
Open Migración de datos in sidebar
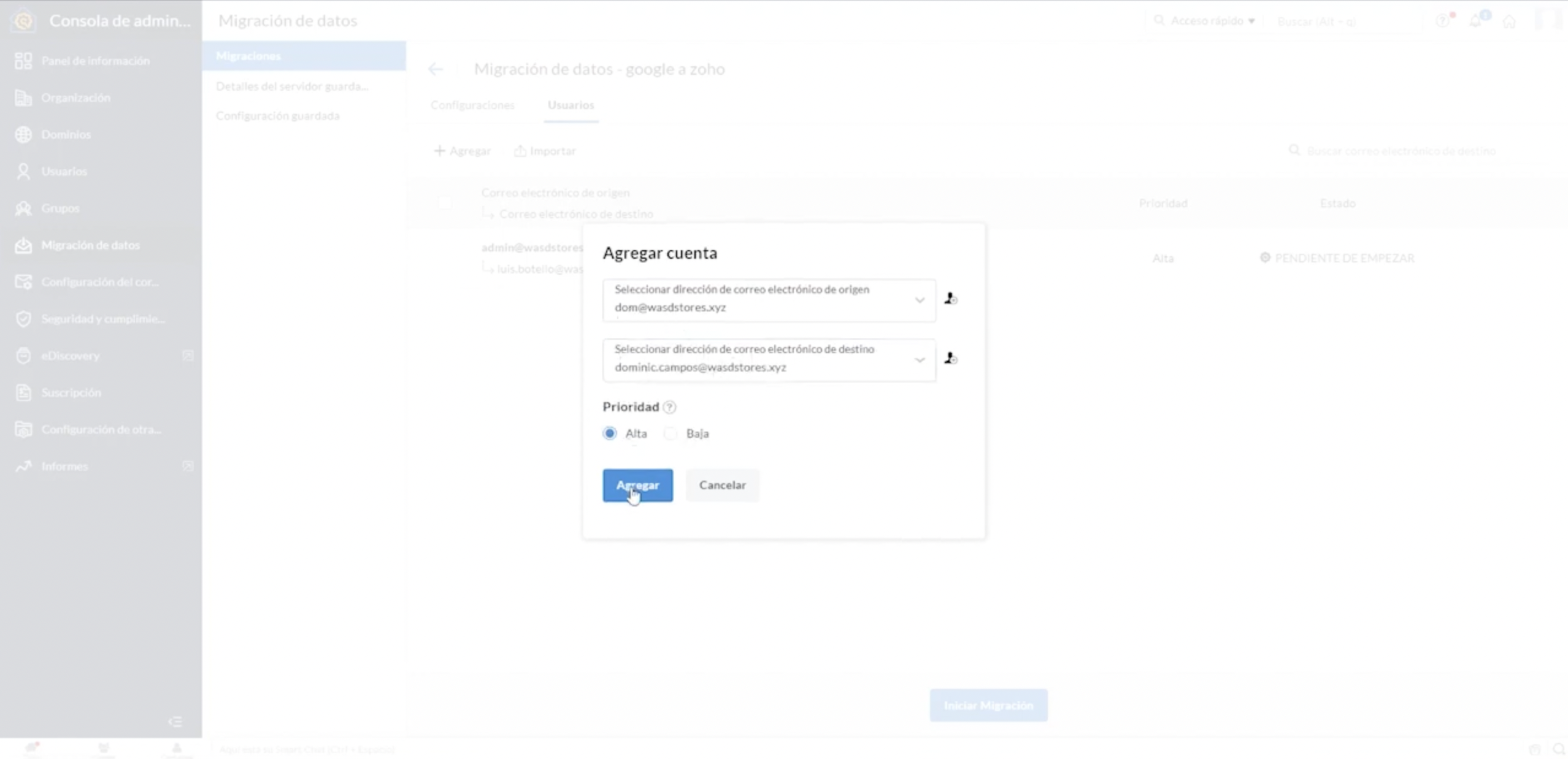pos(101,245)
